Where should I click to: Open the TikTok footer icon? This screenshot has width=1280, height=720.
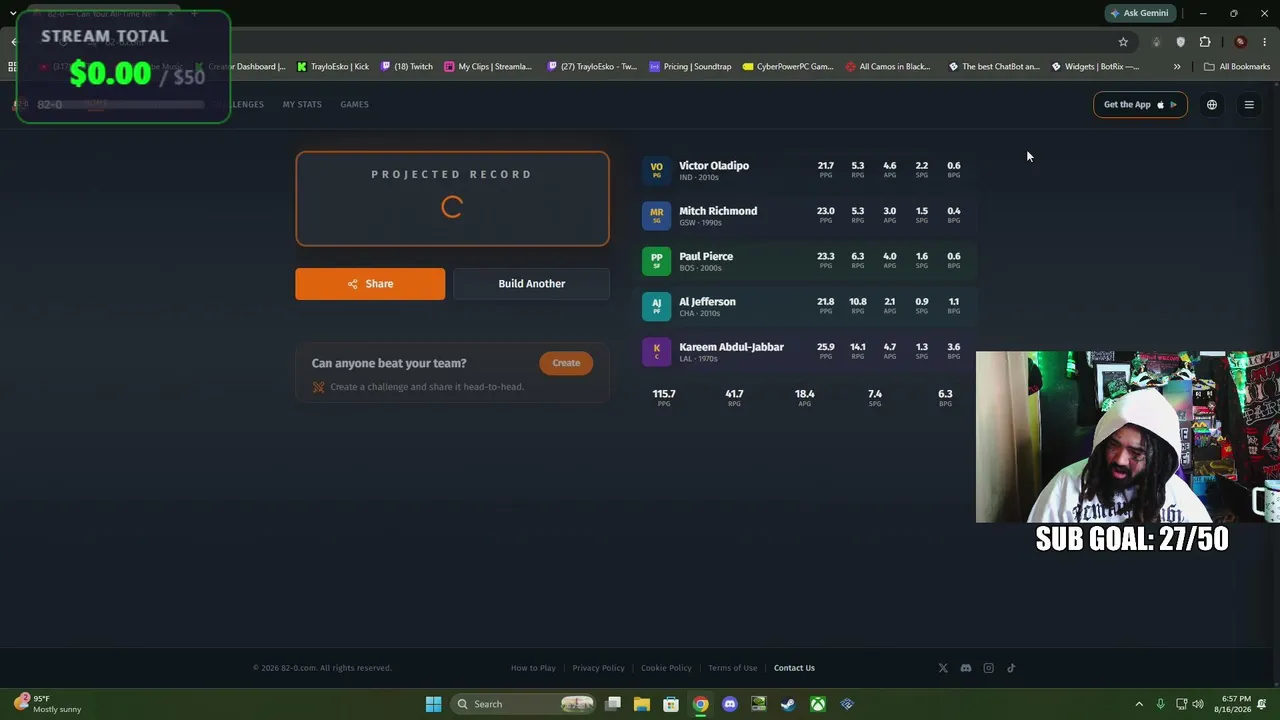[x=1011, y=668]
